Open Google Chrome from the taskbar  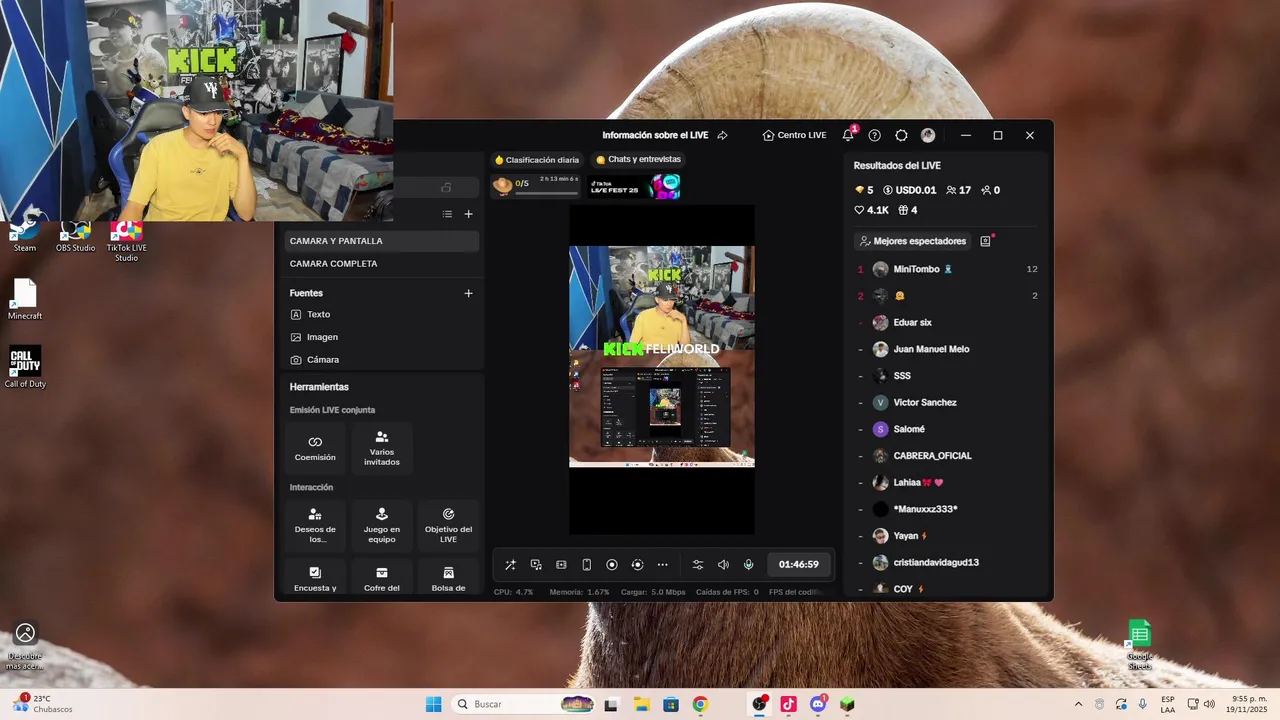[700, 704]
